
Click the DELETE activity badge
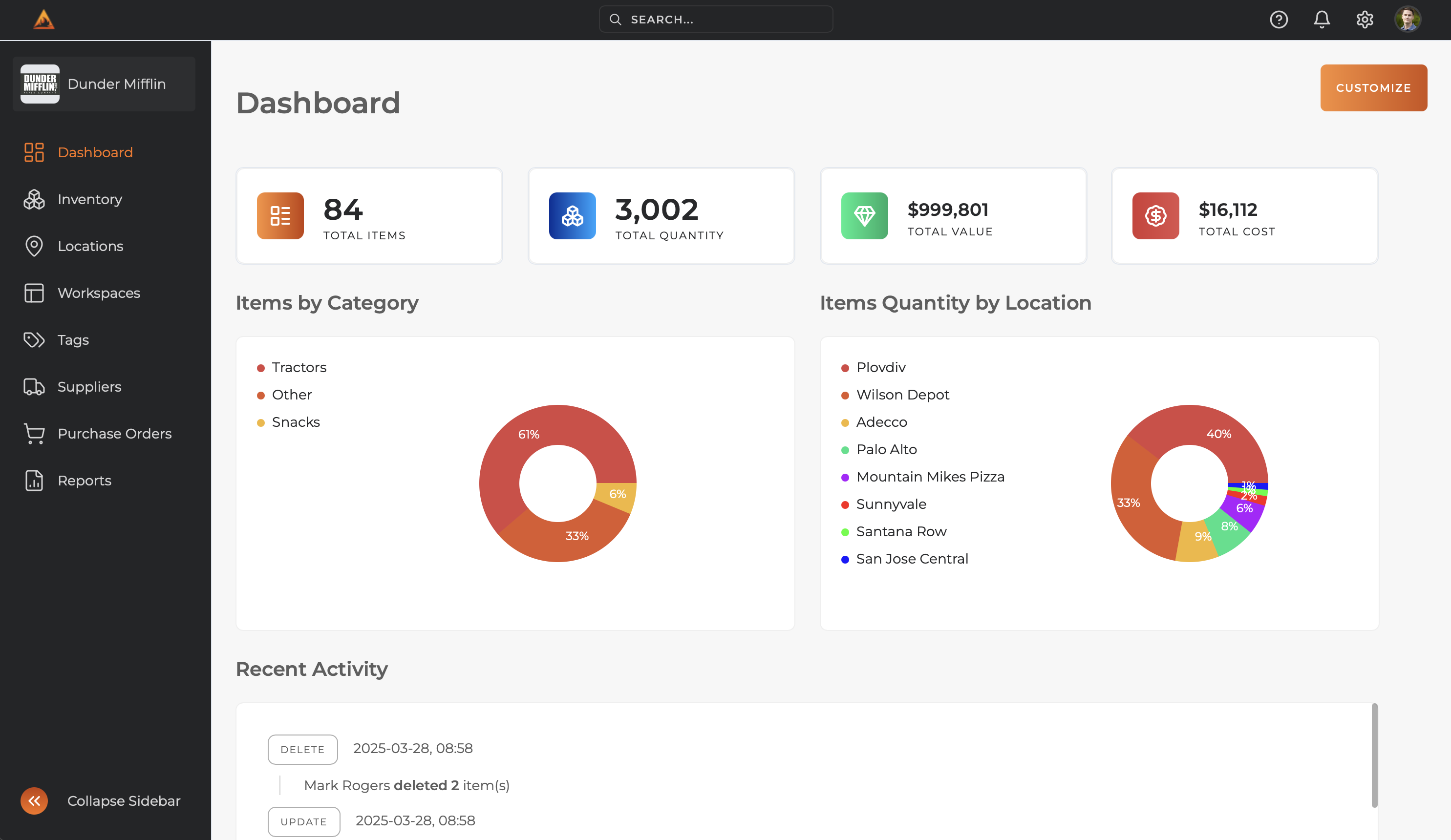[302, 749]
